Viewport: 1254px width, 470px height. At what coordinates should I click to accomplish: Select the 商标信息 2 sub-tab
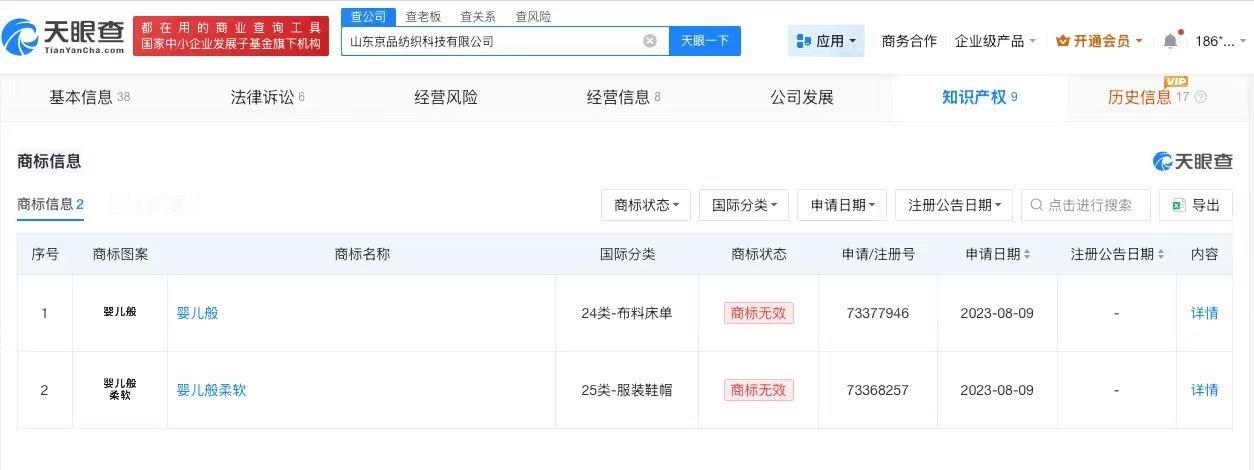pos(50,205)
